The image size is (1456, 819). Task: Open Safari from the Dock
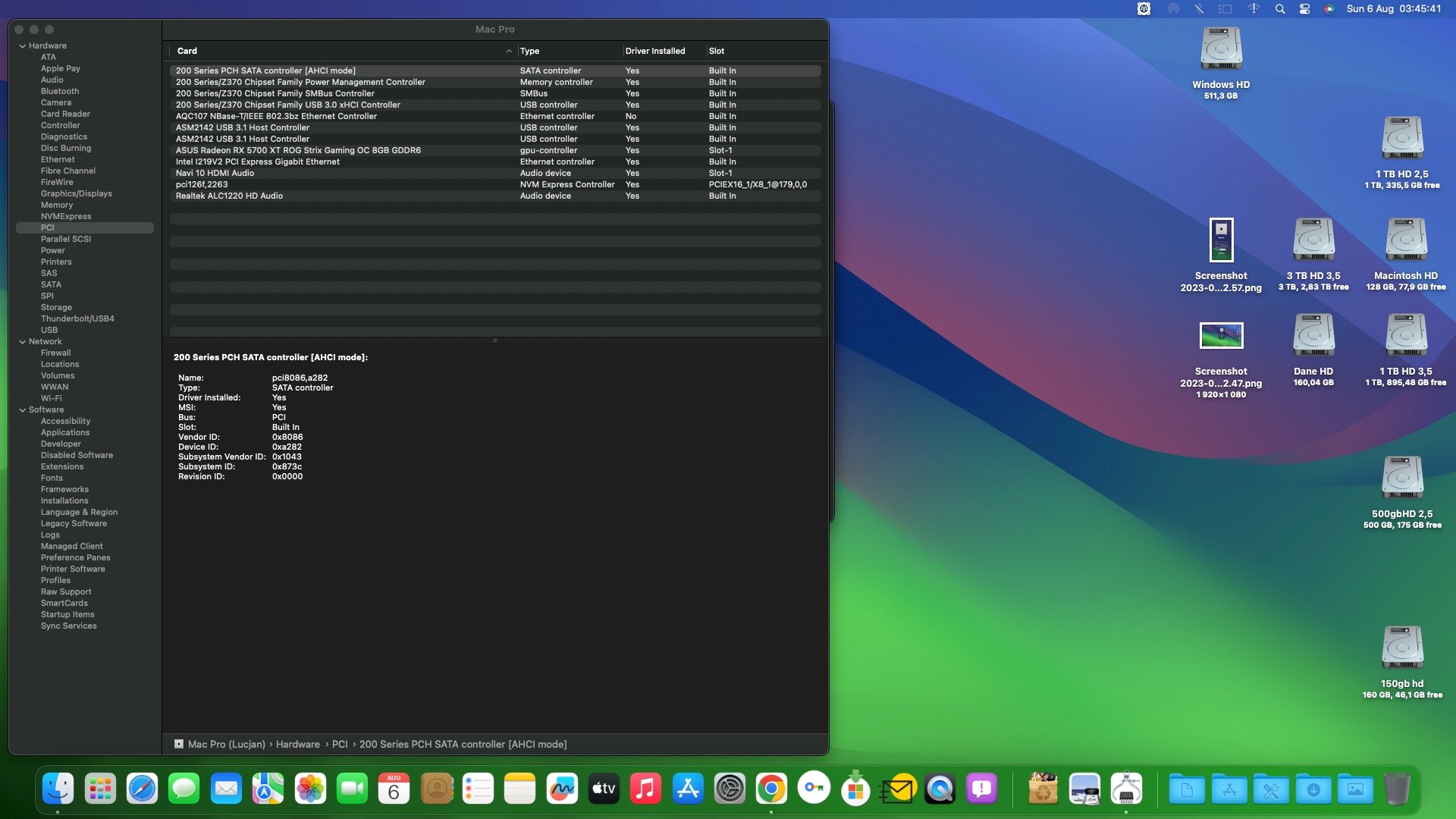pyautogui.click(x=142, y=789)
